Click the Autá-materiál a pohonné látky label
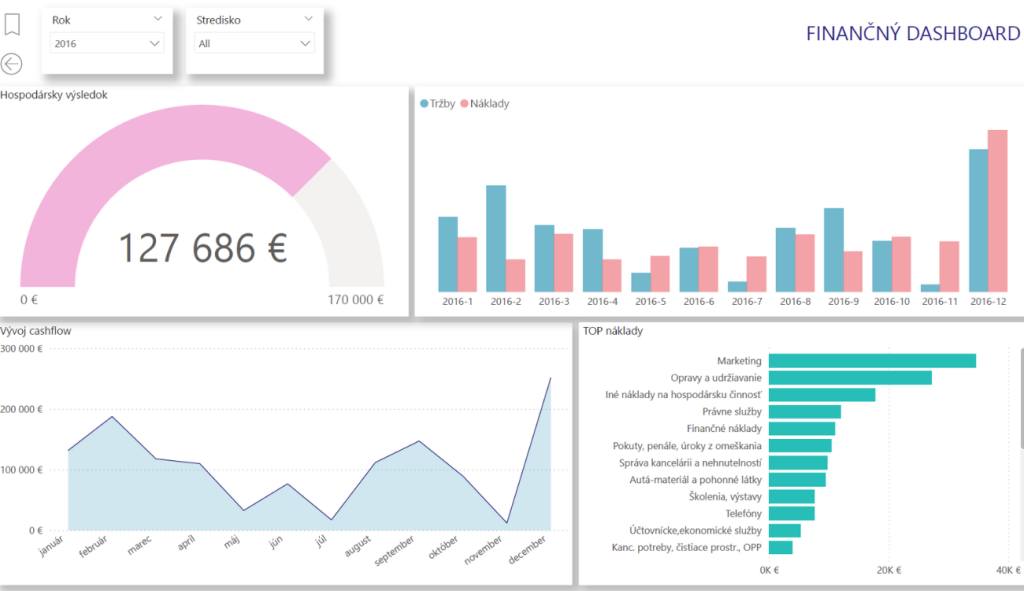This screenshot has width=1024, height=591. point(696,479)
